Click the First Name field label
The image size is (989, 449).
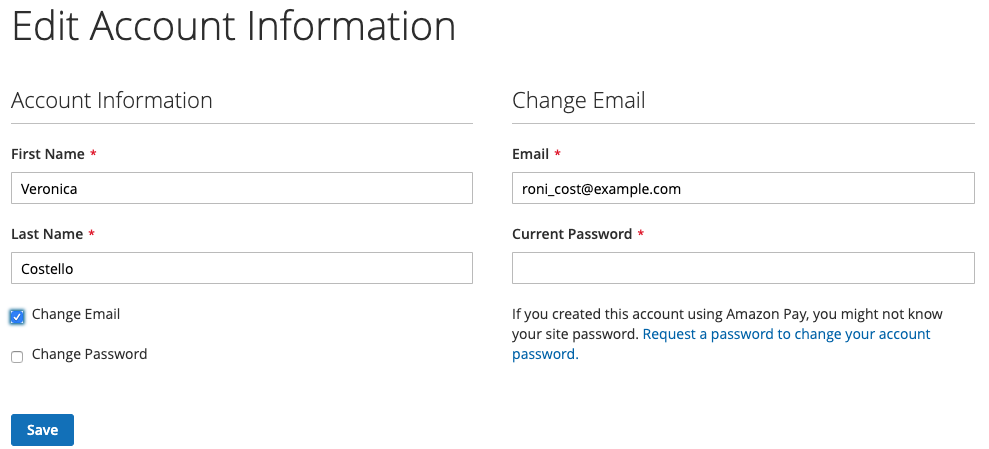click(47, 154)
